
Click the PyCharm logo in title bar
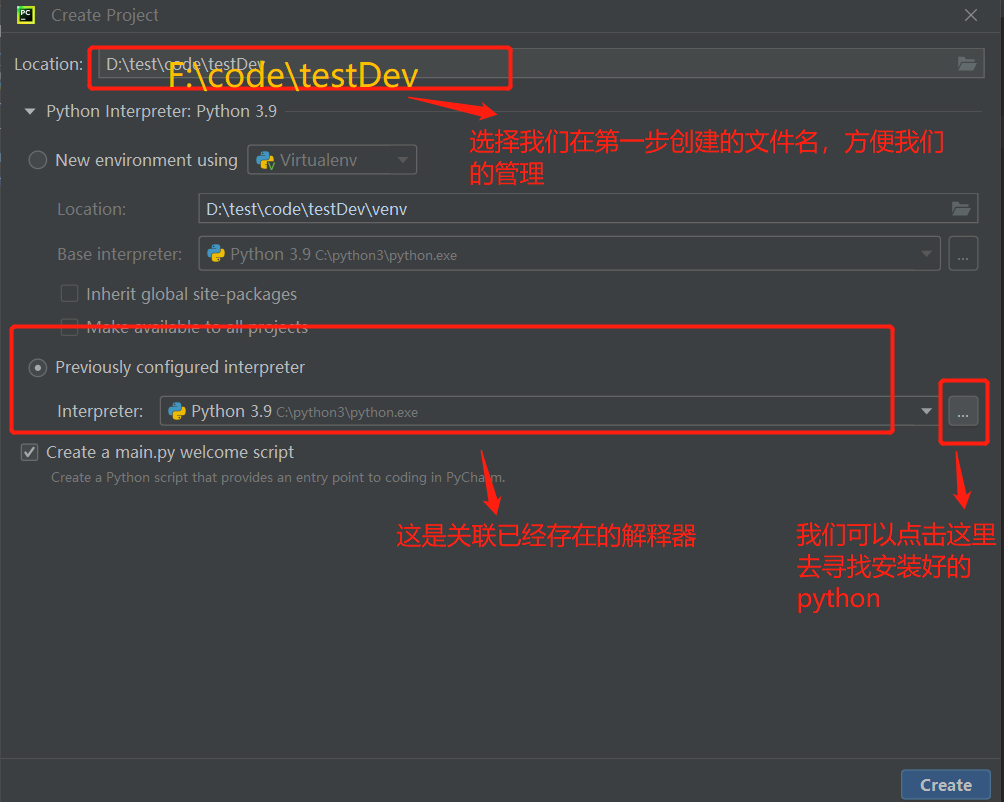[x=26, y=15]
